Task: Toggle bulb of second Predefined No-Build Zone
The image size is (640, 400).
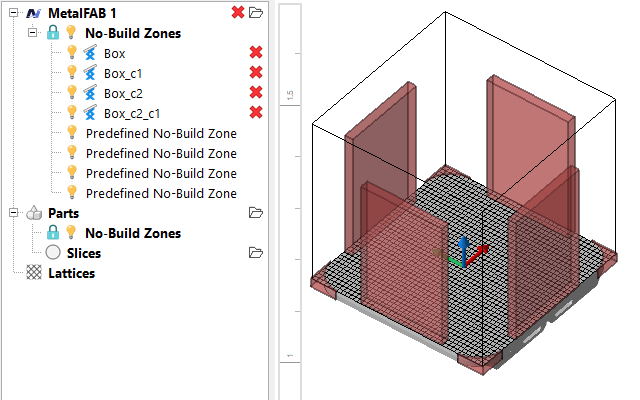Action: (72, 152)
